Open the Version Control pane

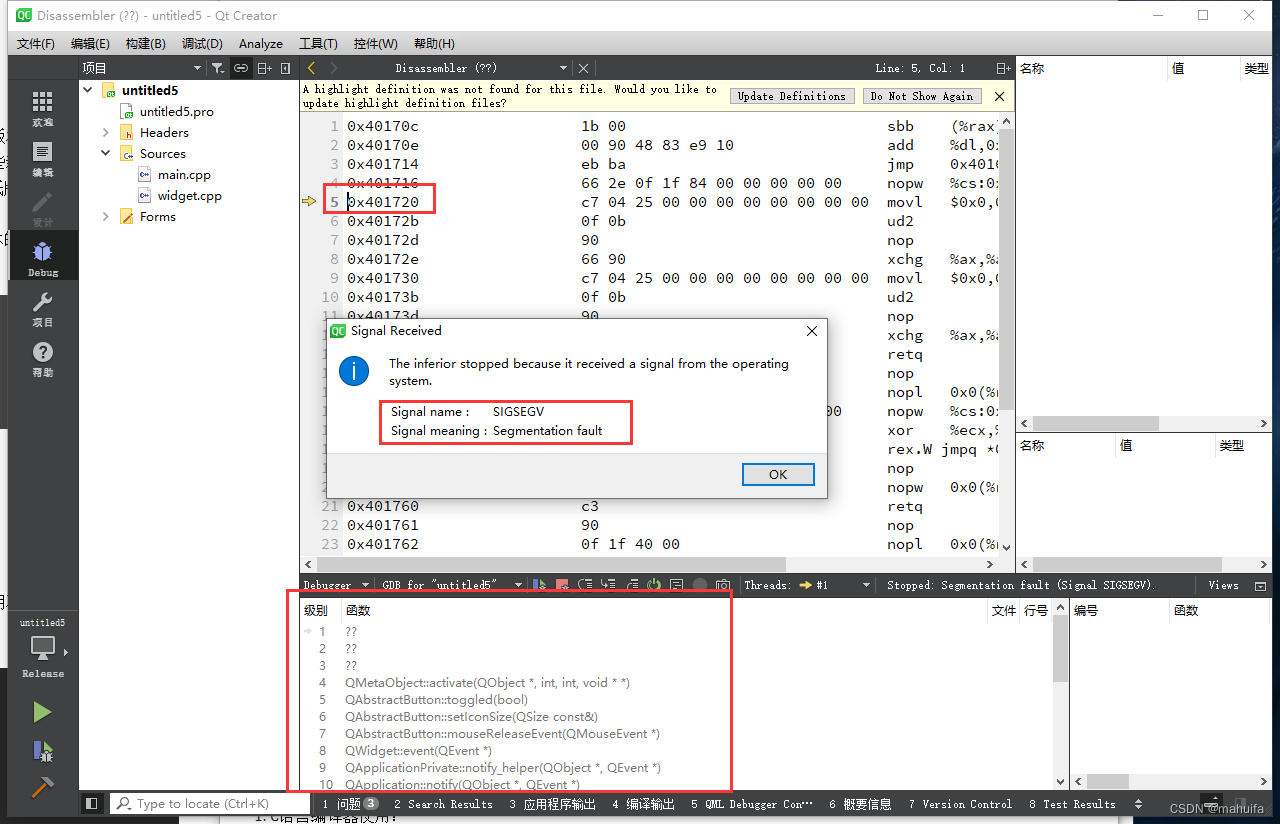(x=960, y=804)
